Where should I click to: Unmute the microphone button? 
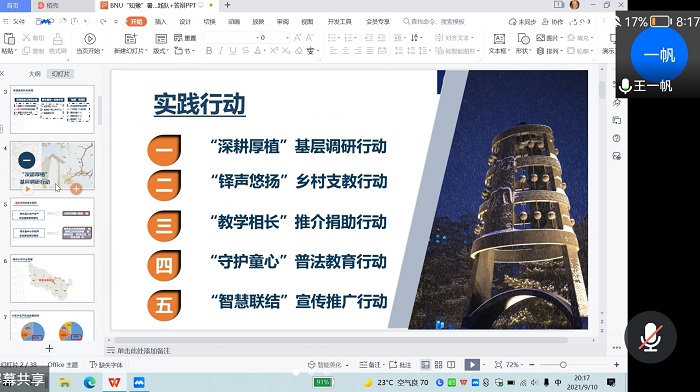650,337
